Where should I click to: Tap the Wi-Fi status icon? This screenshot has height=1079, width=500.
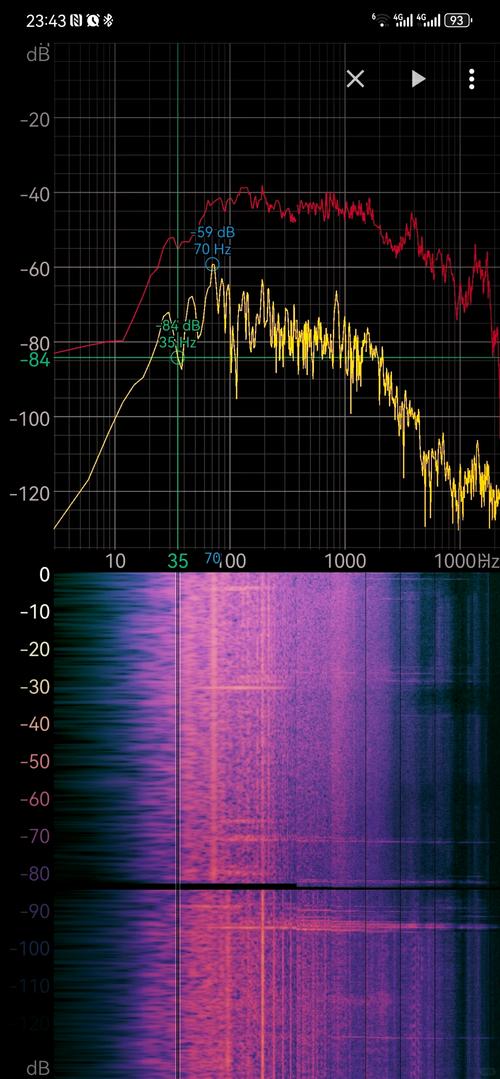[381, 20]
